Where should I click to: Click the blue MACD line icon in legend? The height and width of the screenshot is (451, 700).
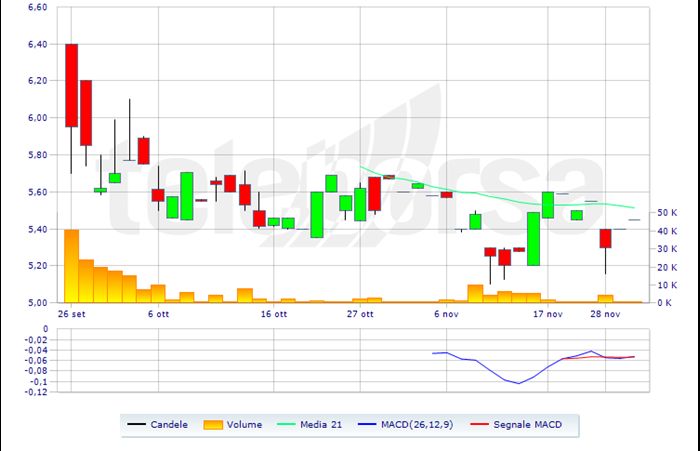pyautogui.click(x=367, y=425)
